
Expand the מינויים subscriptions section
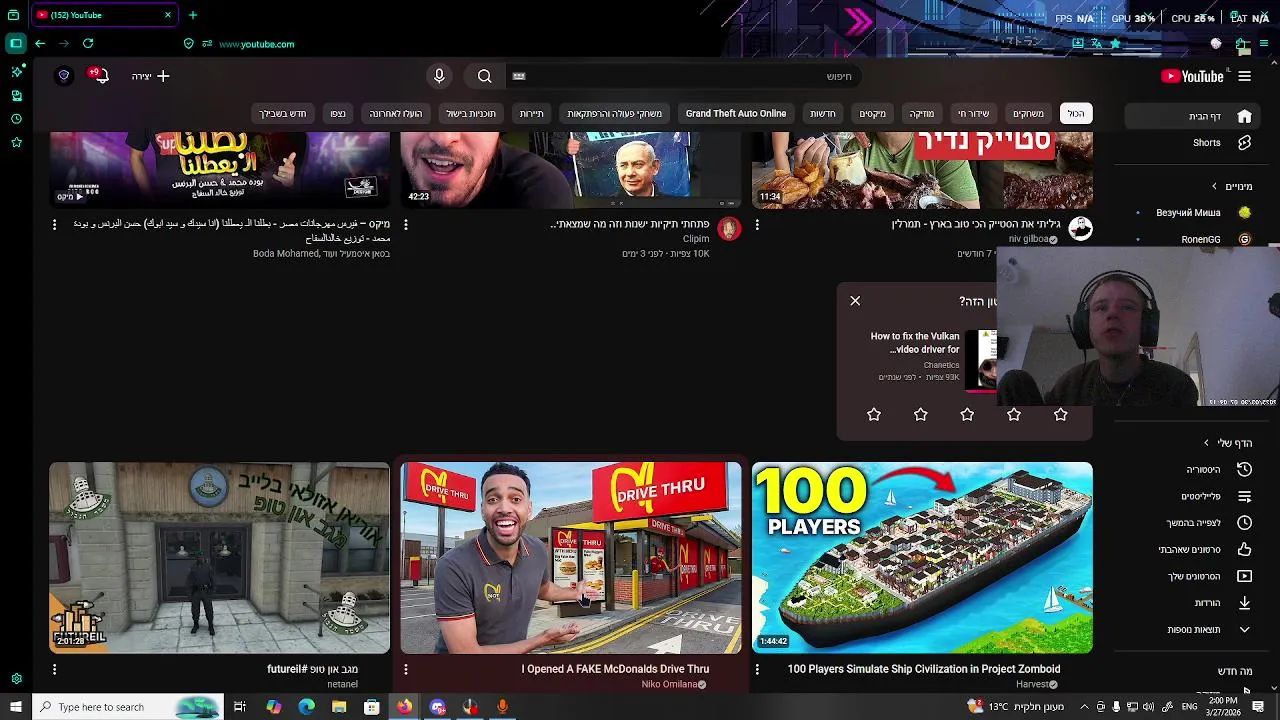[x=1231, y=186]
